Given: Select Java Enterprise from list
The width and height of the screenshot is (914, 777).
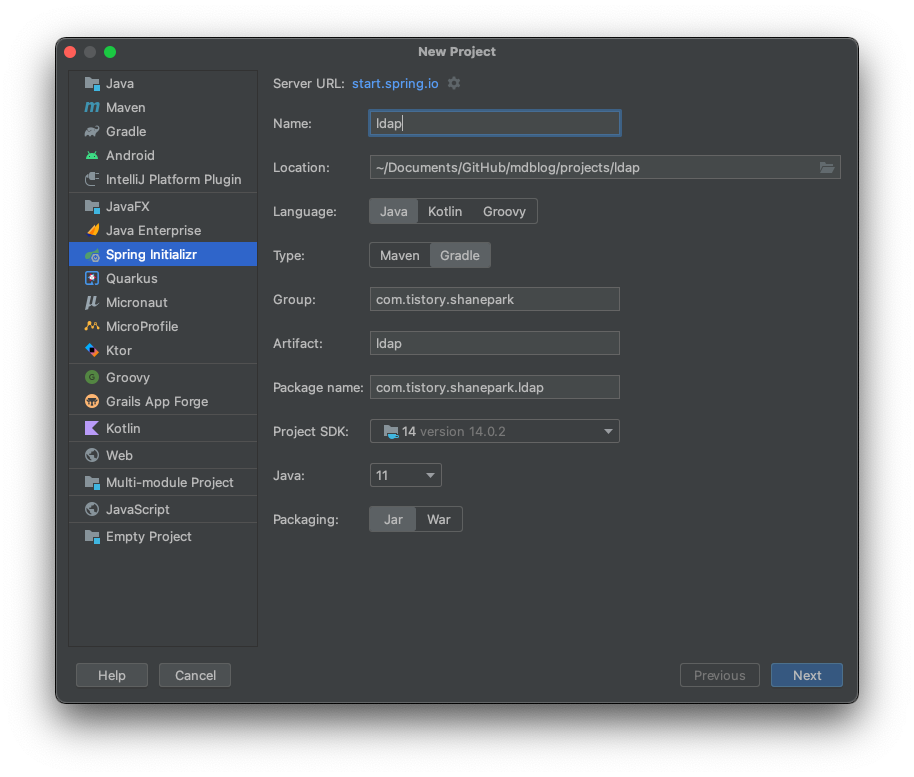Looking at the screenshot, I should pos(163,230).
